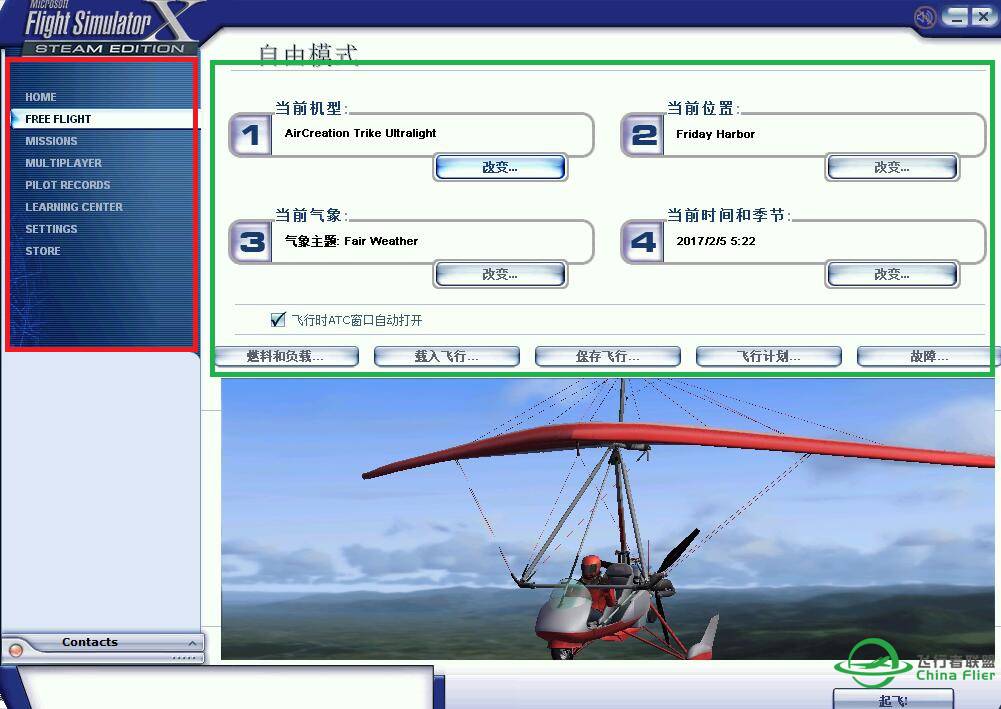Click the ultralight aircraft preview image
The height and width of the screenshot is (709, 1001).
(608, 519)
